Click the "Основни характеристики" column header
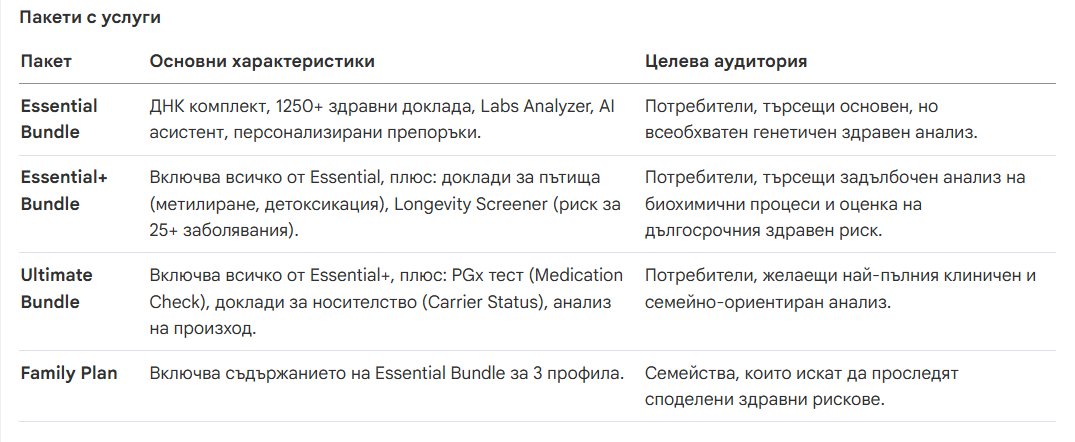The width and height of the screenshot is (1075, 442). tap(262, 61)
